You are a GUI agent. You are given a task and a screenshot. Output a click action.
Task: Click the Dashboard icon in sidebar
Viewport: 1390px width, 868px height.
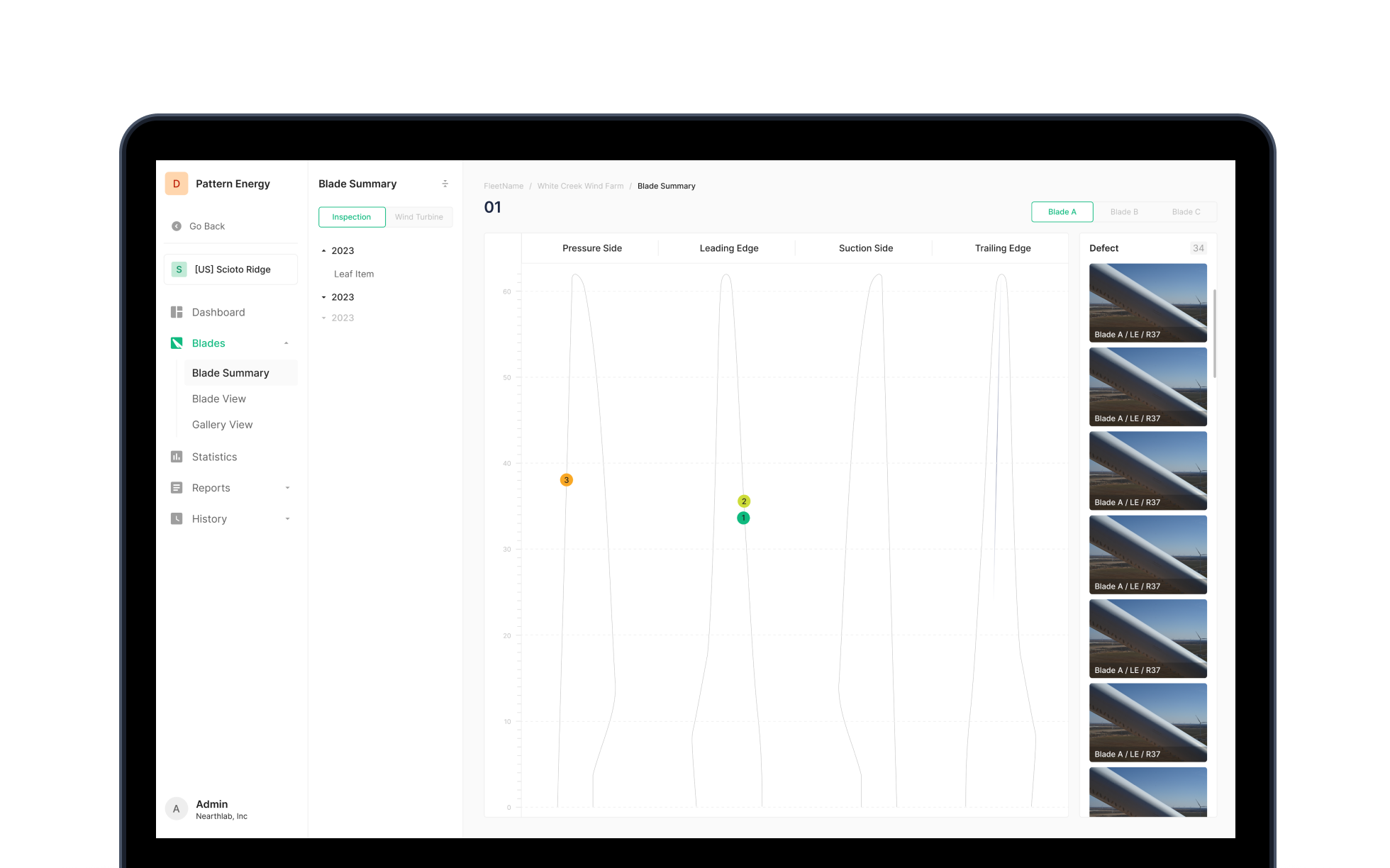click(x=177, y=312)
